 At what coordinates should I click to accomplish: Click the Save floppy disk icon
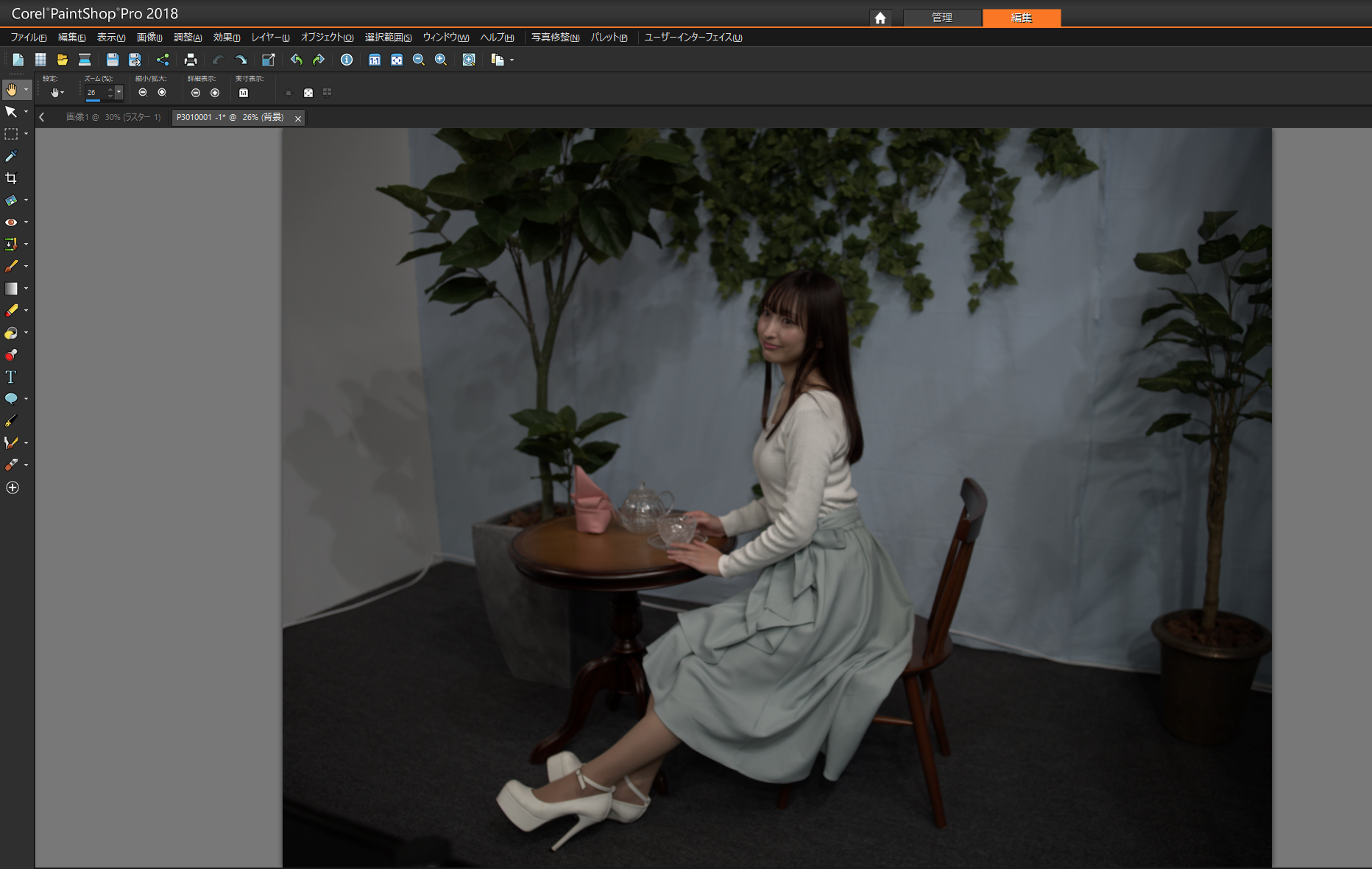click(x=113, y=60)
